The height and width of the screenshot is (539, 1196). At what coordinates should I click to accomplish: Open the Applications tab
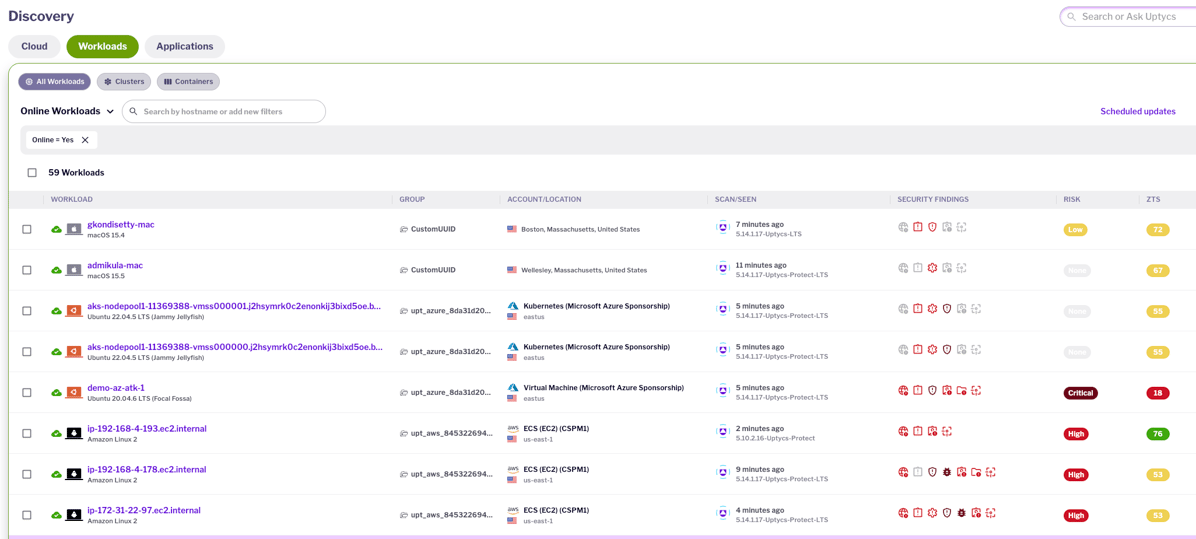(x=185, y=47)
